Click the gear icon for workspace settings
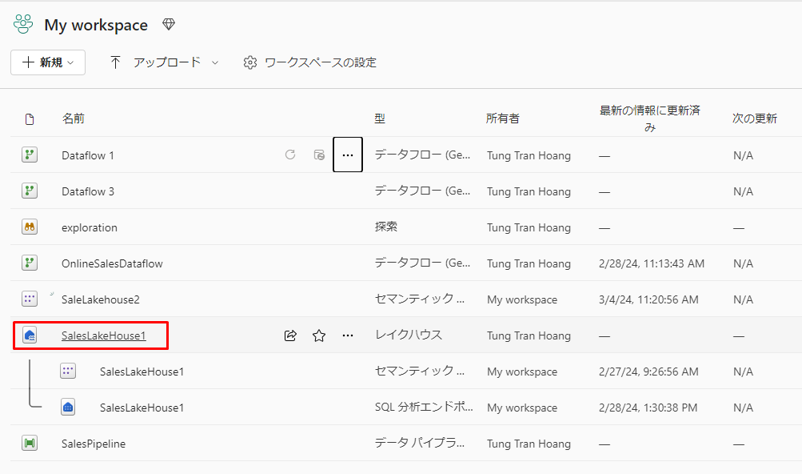This screenshot has height=474, width=802. 250,62
